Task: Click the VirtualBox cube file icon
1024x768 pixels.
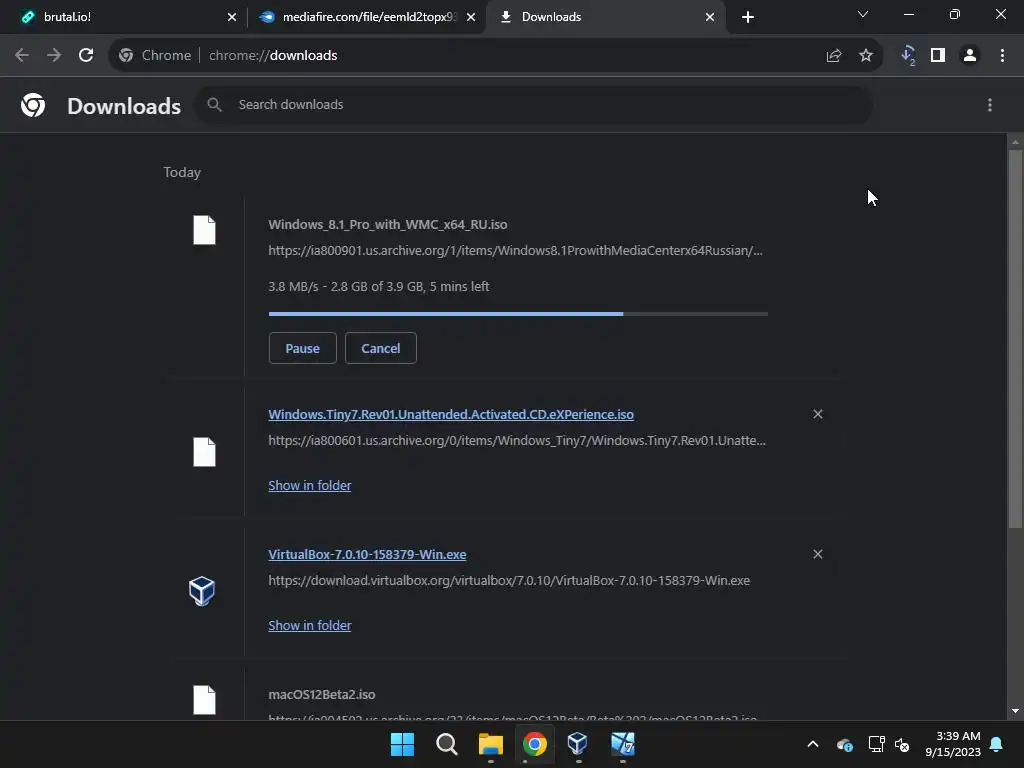Action: click(202, 591)
